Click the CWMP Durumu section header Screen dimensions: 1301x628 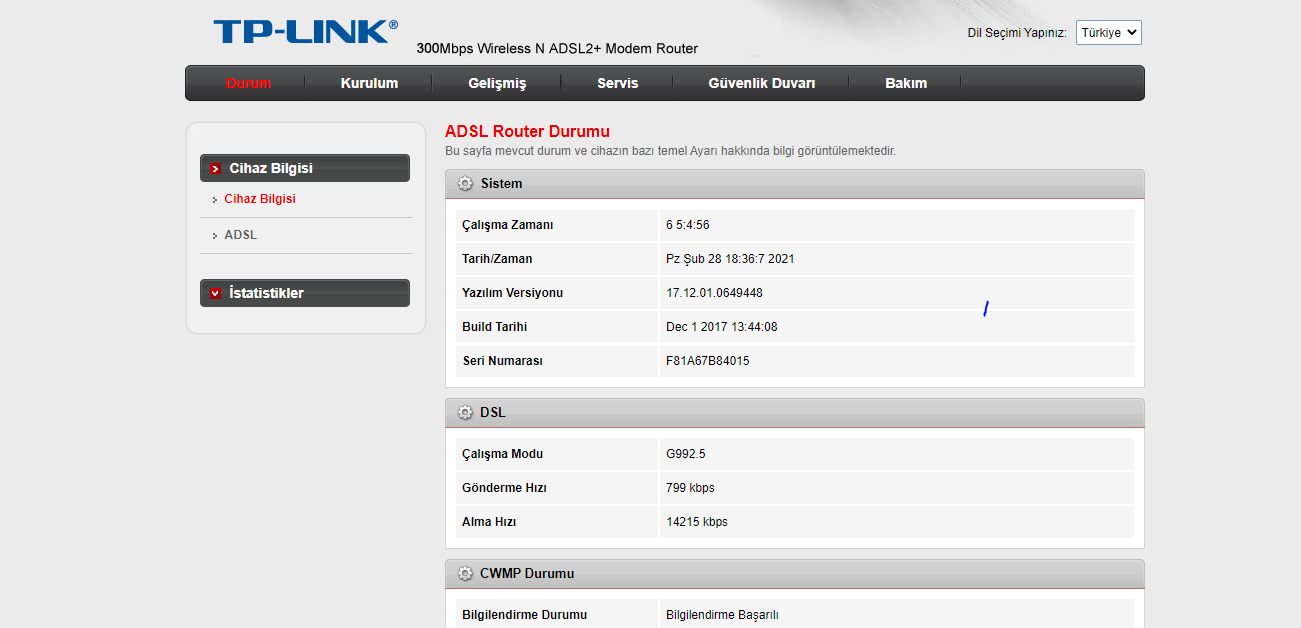point(795,574)
